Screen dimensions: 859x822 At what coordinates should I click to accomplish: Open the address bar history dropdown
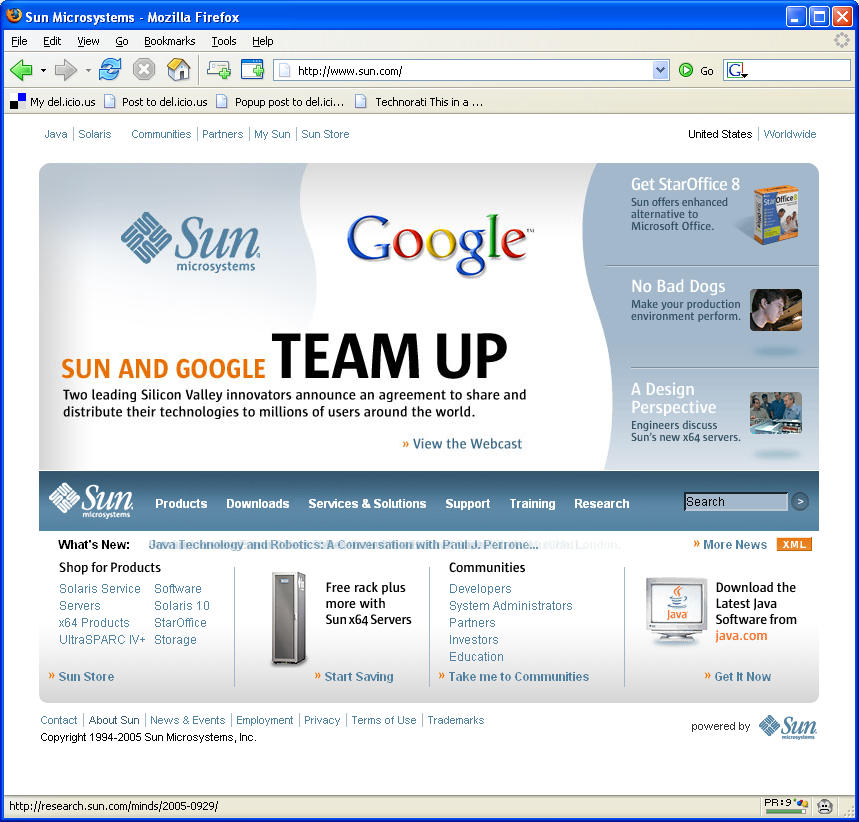click(660, 70)
